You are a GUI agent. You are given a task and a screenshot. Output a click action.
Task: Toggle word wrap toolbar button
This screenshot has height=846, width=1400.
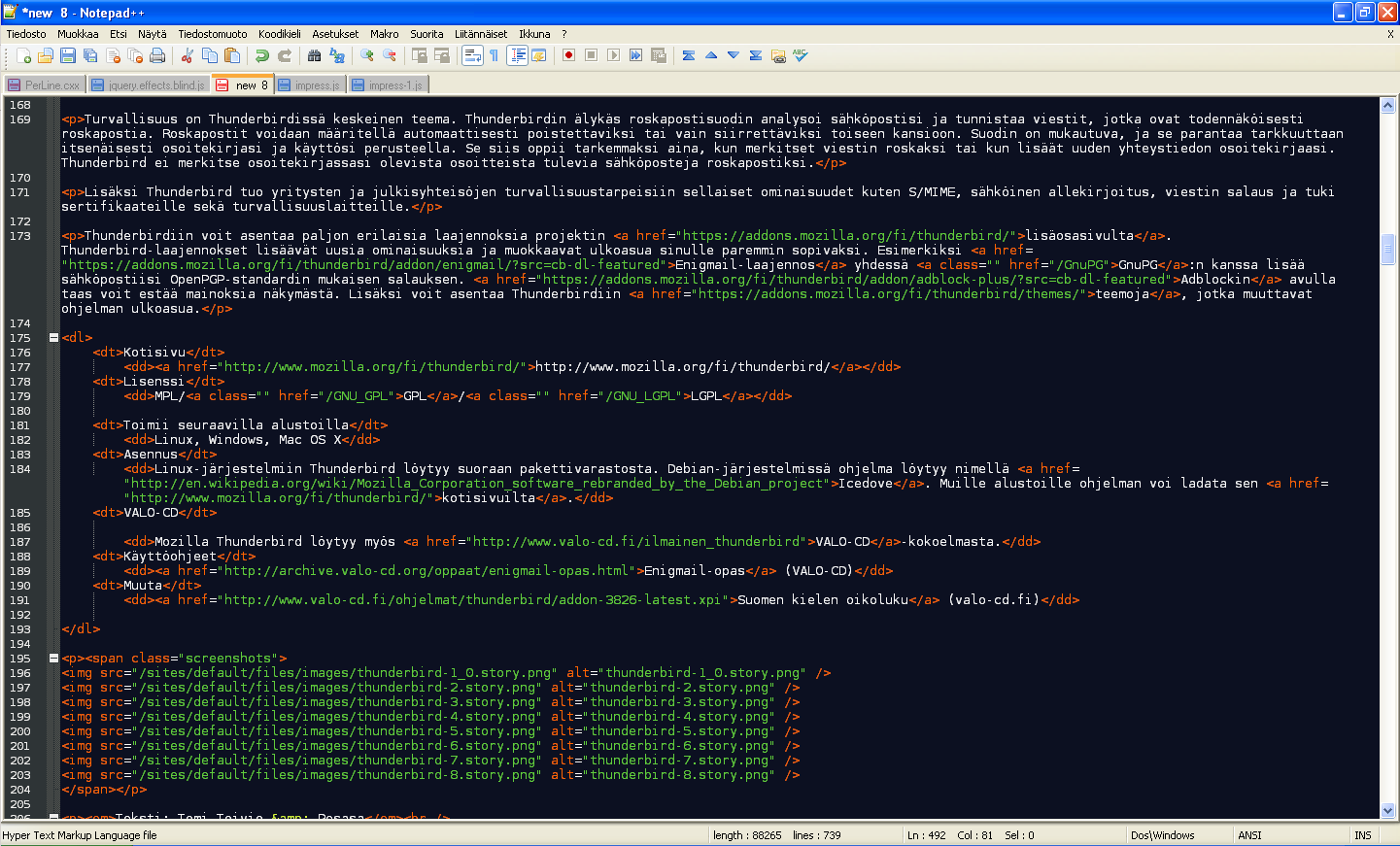[x=472, y=55]
